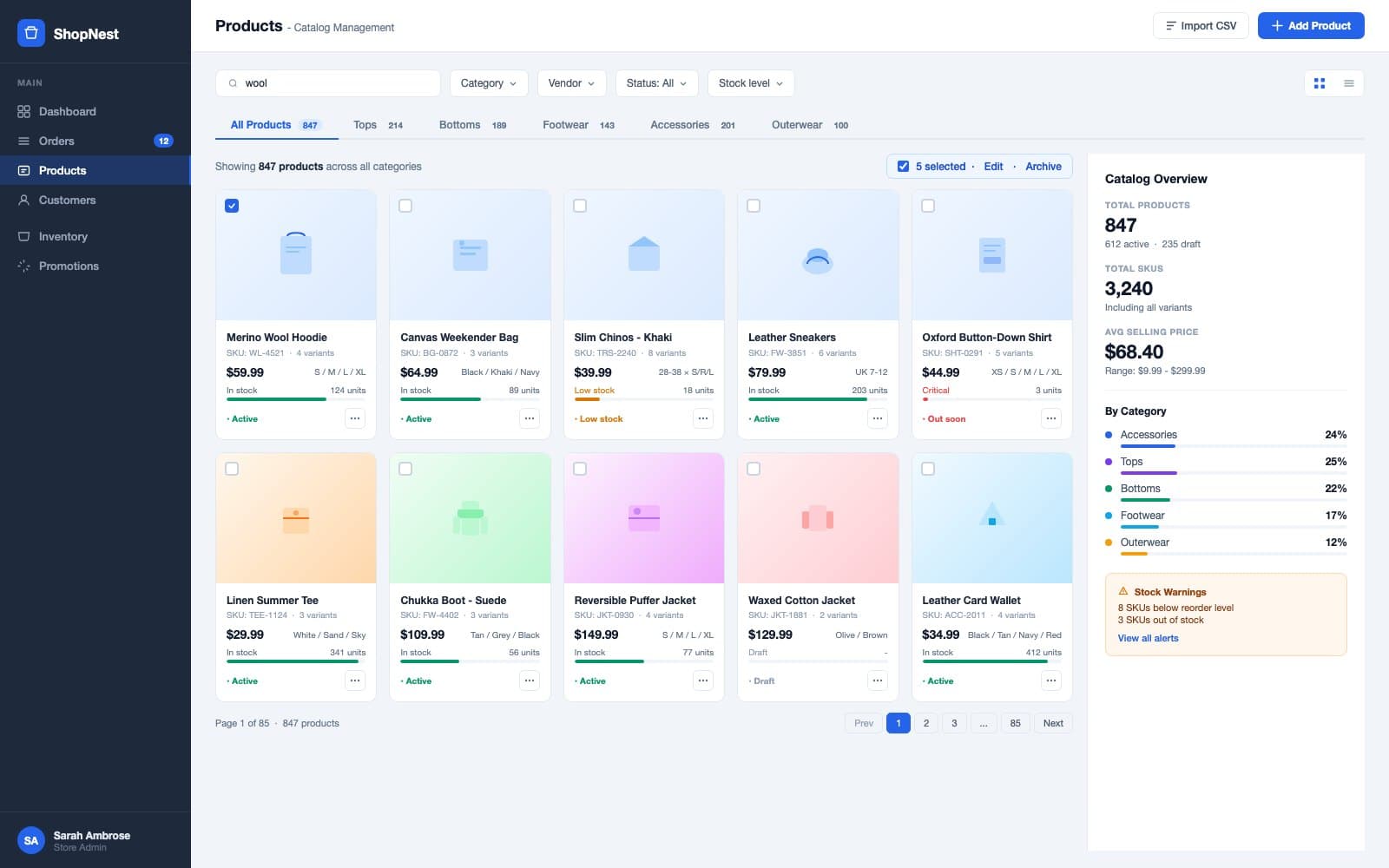Click the SA user avatar
1389x868 pixels.
(31, 840)
